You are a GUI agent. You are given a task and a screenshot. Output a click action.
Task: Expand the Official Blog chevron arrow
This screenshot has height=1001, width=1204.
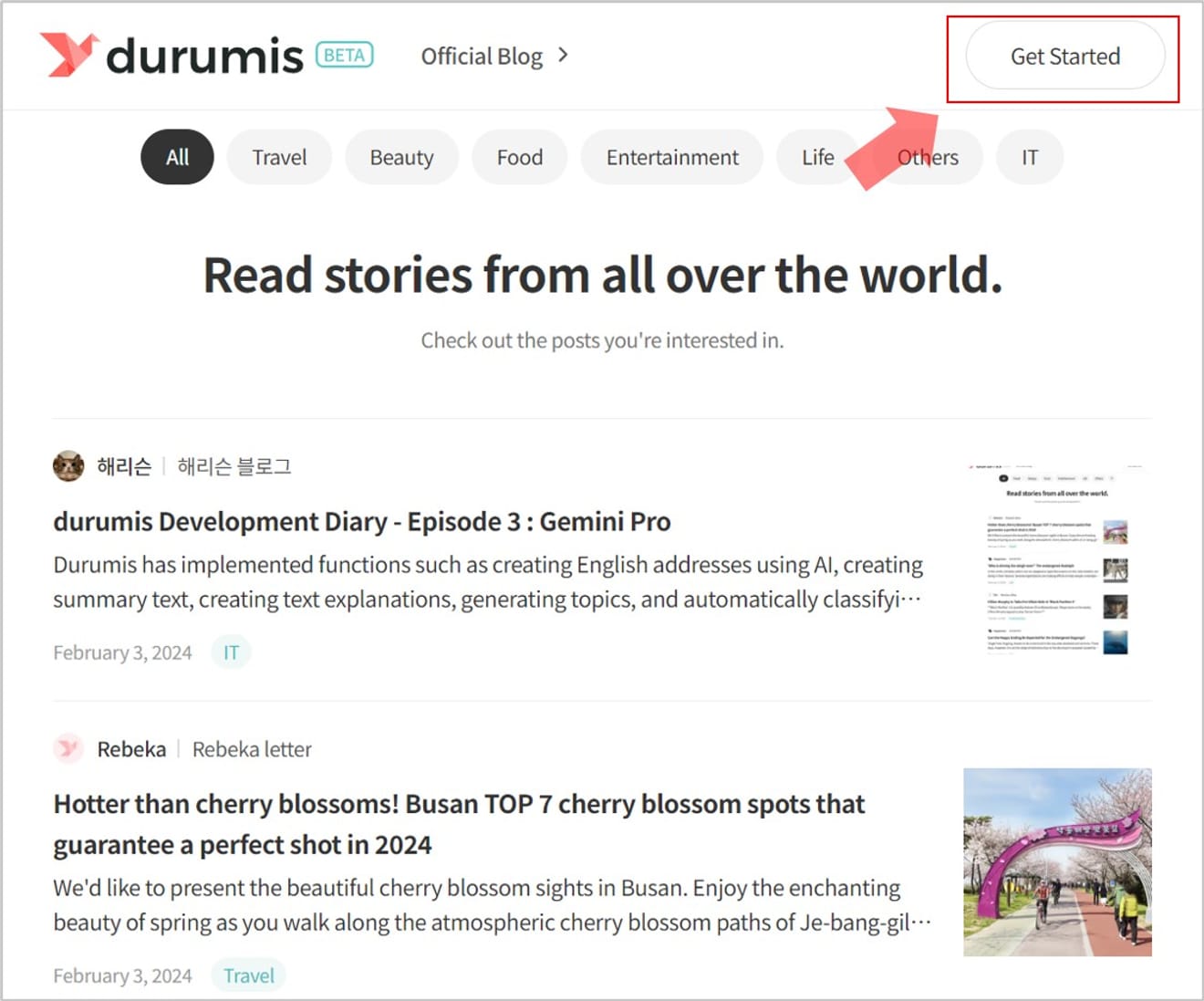click(563, 56)
